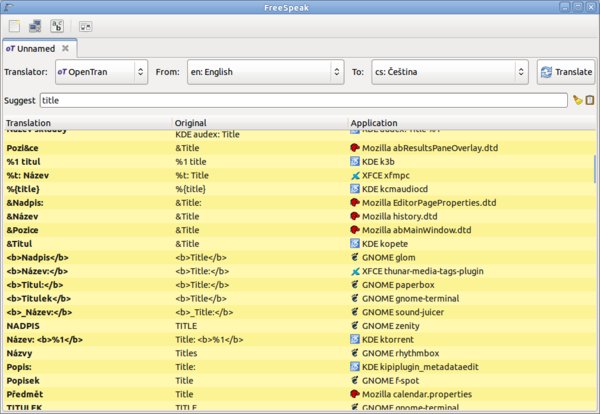
Task: Click GNOME icon beside sound-juicer
Action: tap(355, 312)
